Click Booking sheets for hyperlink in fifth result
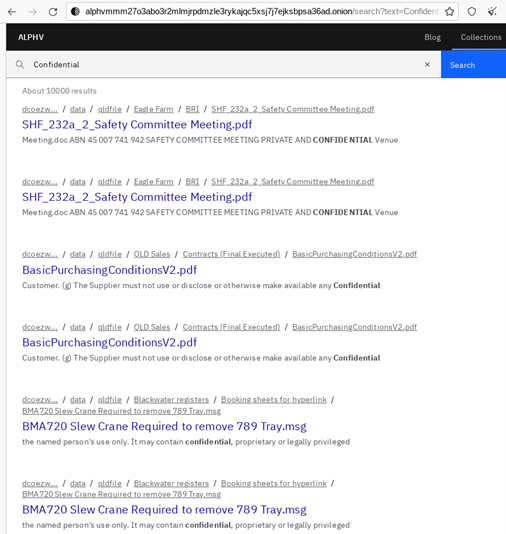Image resolution: width=506 pixels, height=534 pixels. tap(274, 400)
